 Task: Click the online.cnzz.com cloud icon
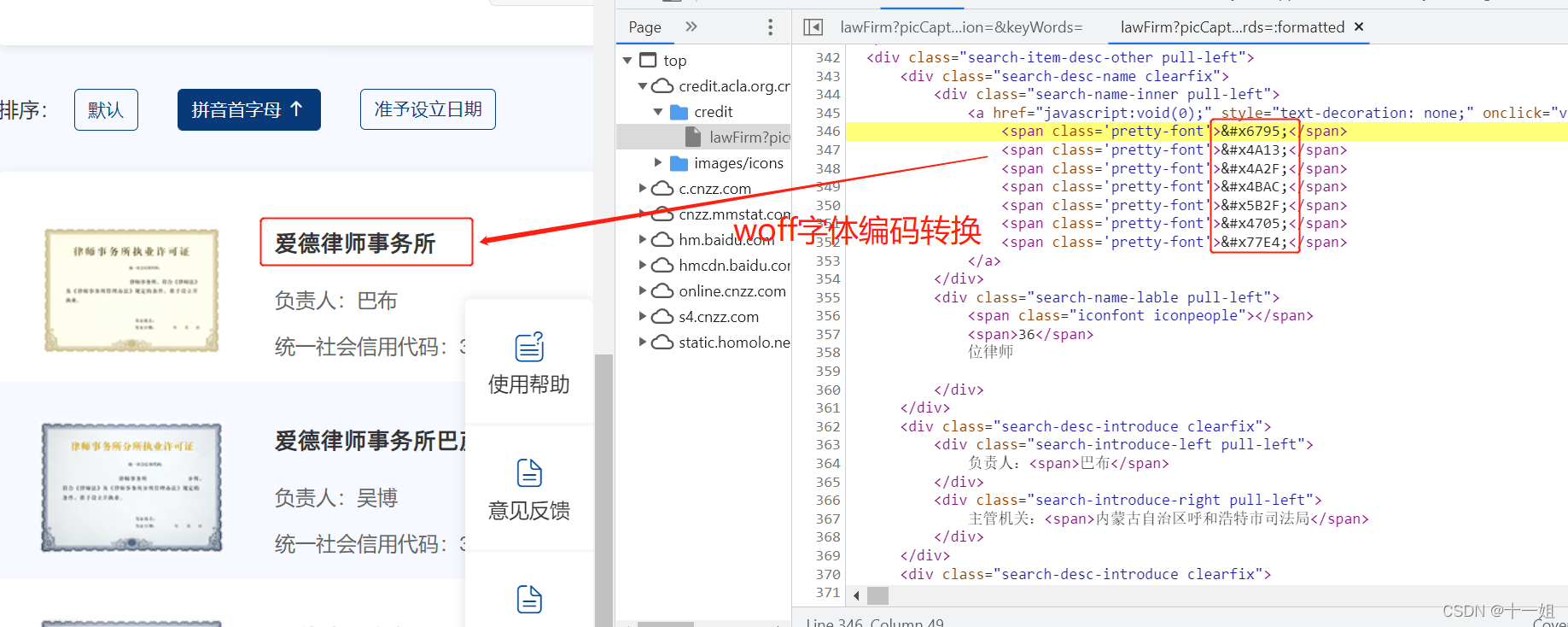[662, 290]
